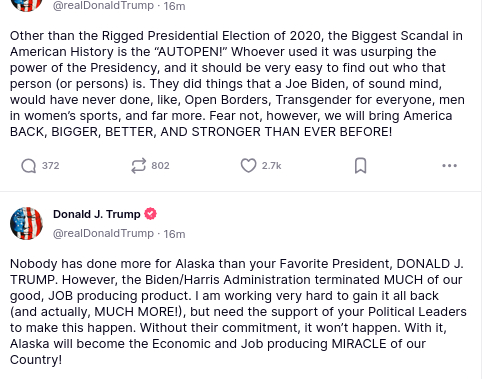Image resolution: width=496 pixels, height=379 pixels.
Task: Like the AUTOPEN post with heart icon
Action: coord(248,166)
